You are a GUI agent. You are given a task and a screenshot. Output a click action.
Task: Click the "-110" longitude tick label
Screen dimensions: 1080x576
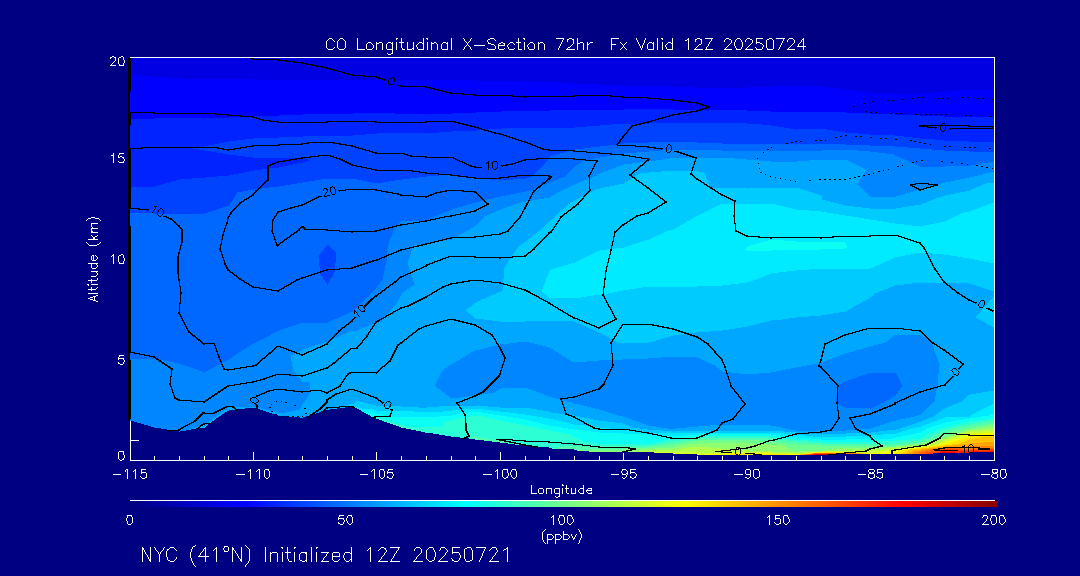coord(253,475)
